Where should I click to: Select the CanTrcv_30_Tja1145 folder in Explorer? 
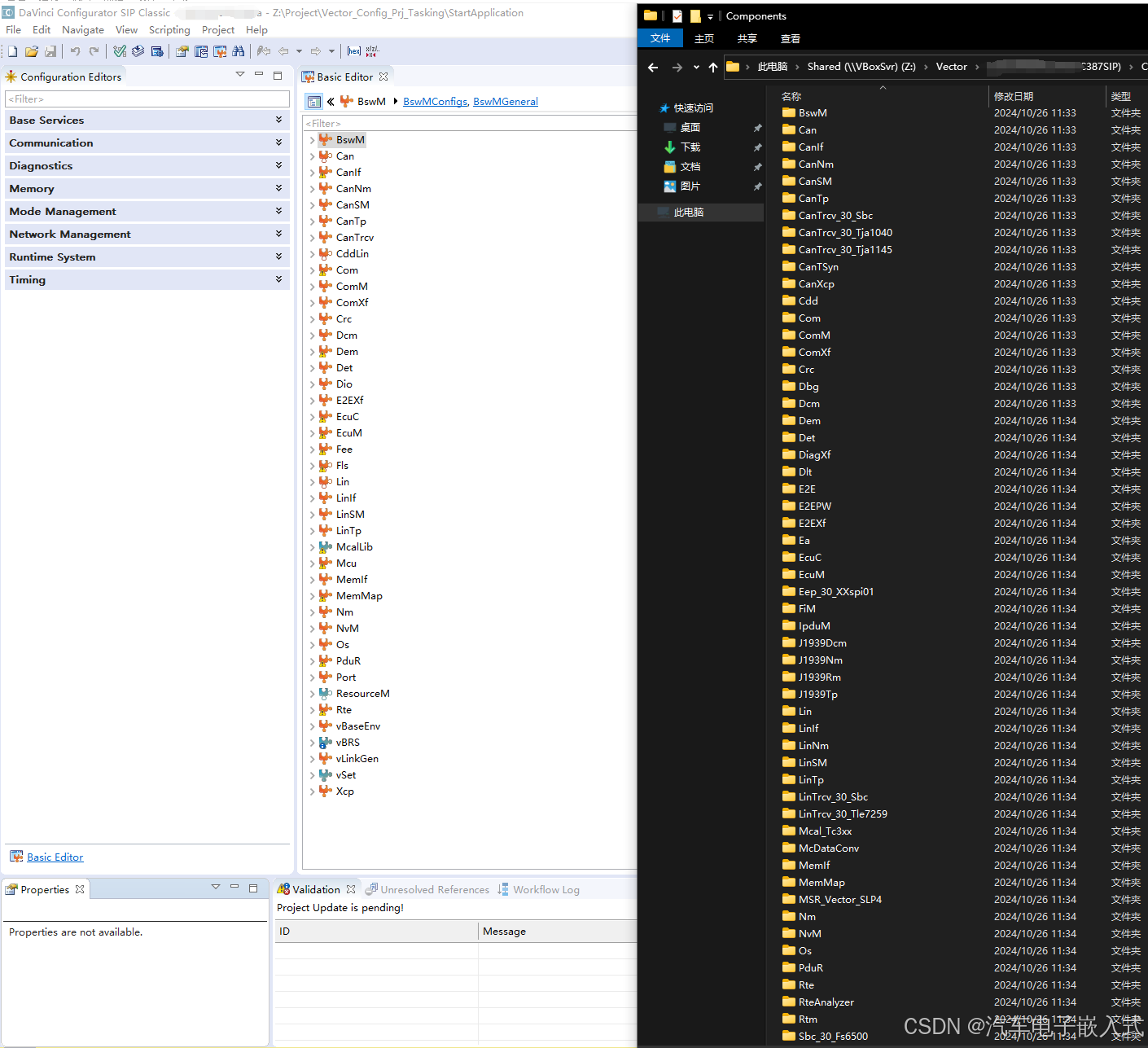pyautogui.click(x=845, y=250)
